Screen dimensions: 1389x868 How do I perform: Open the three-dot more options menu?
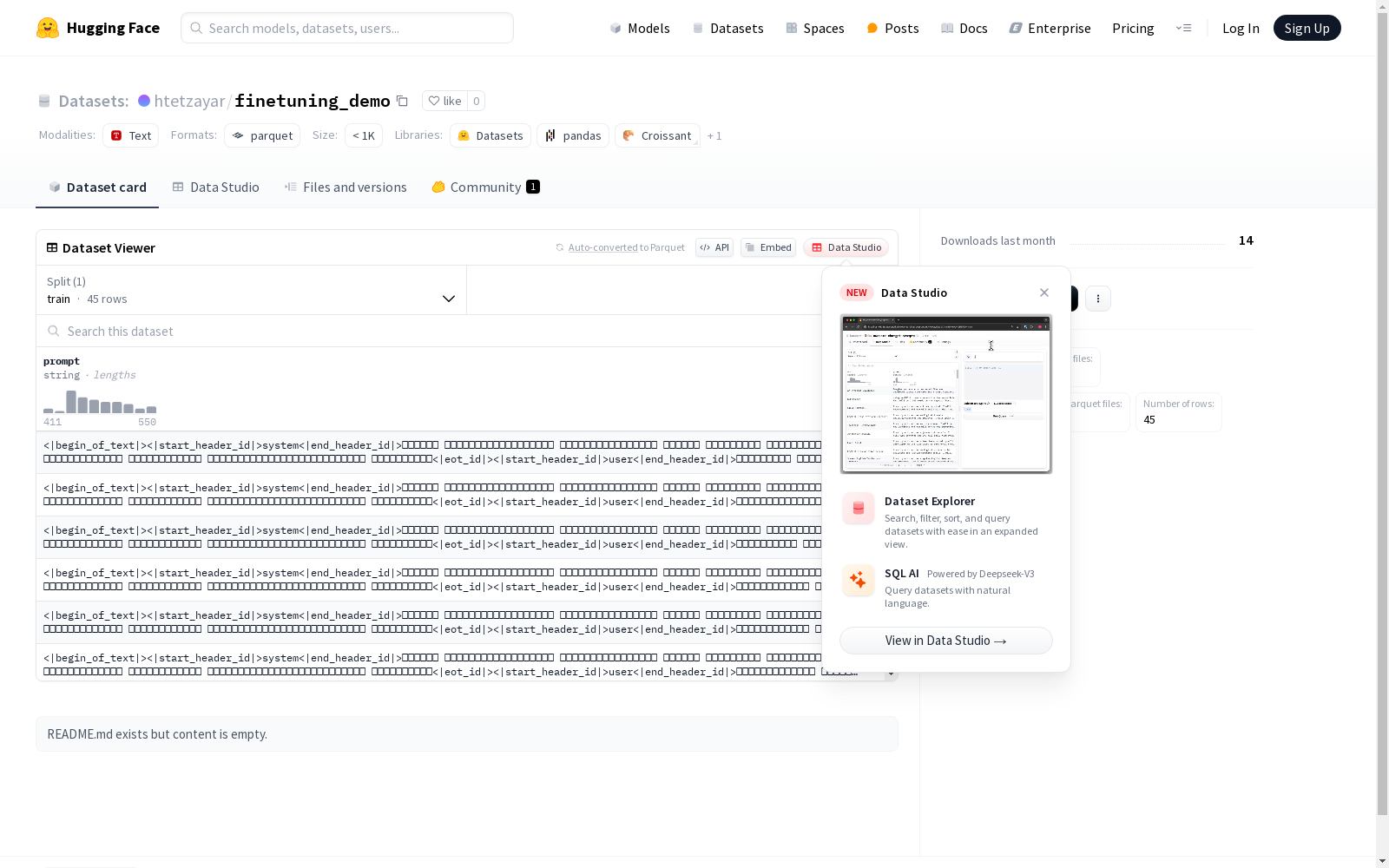click(x=1098, y=299)
